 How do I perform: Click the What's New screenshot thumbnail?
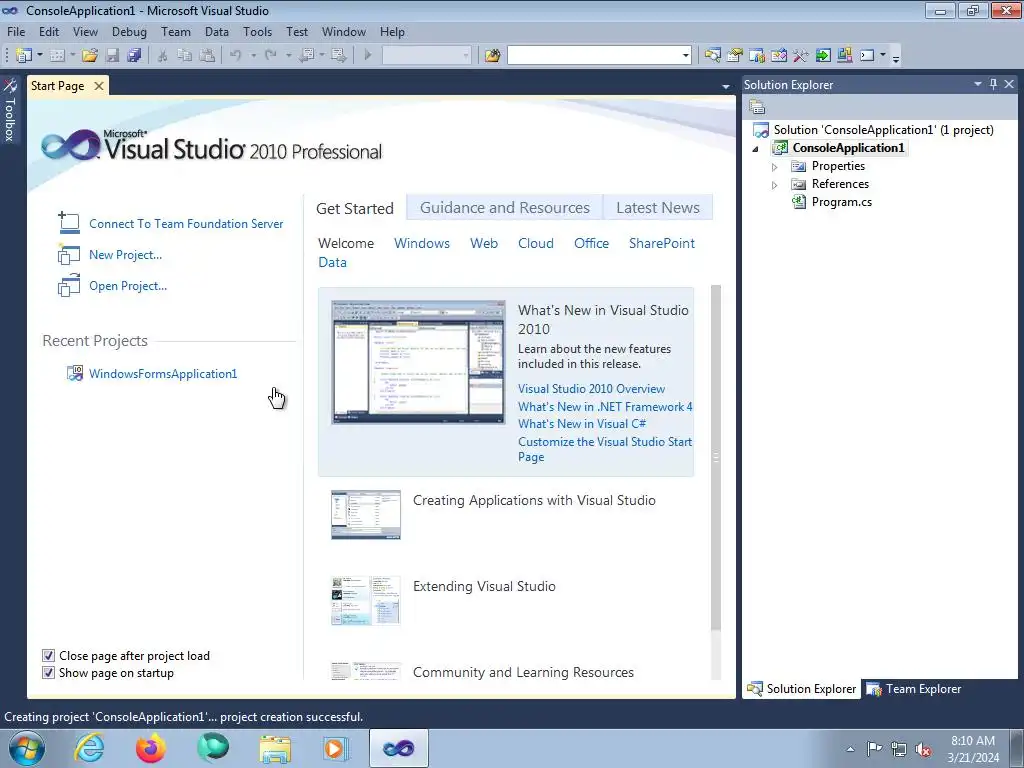(418, 362)
